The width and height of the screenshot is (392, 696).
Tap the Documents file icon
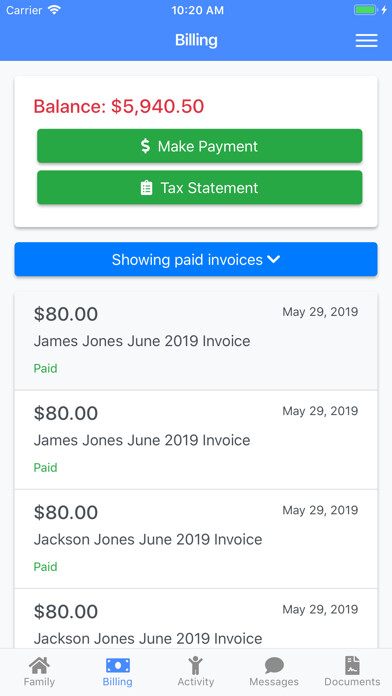click(352, 666)
